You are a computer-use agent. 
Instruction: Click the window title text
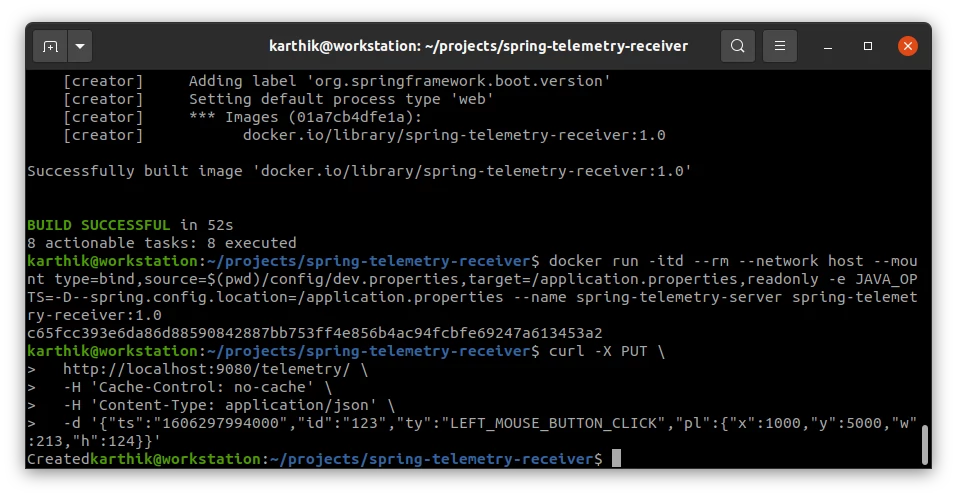tap(478, 46)
